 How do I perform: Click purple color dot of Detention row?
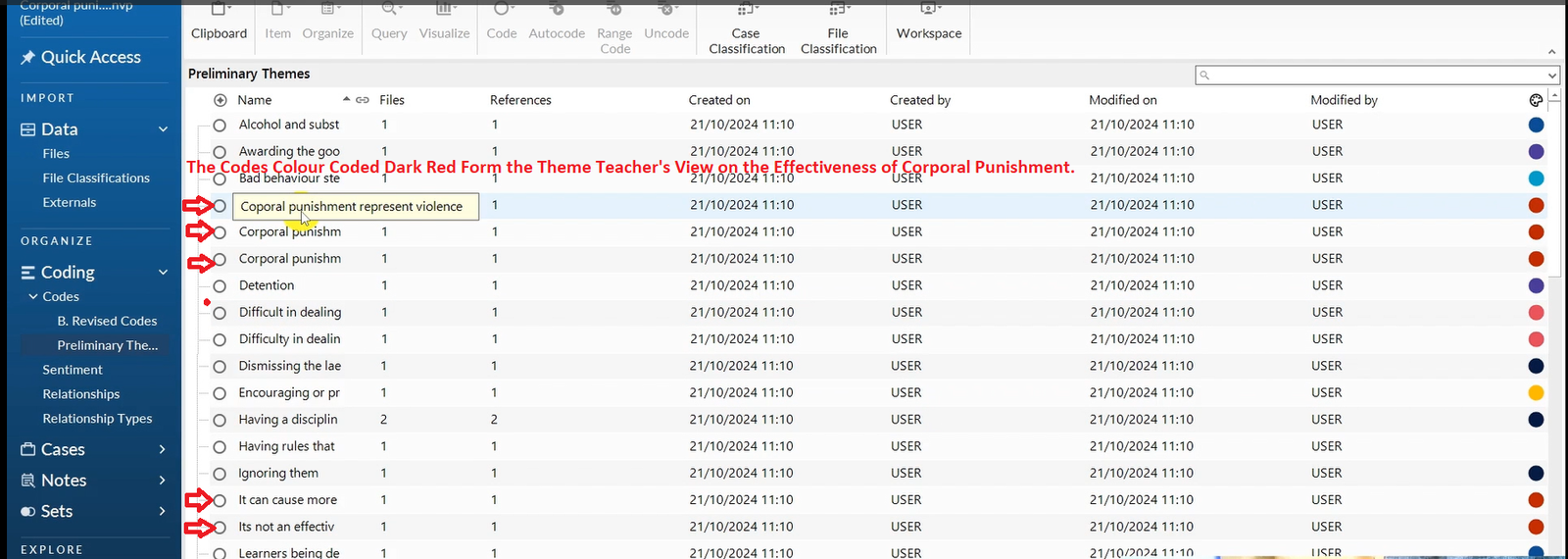[1536, 286]
